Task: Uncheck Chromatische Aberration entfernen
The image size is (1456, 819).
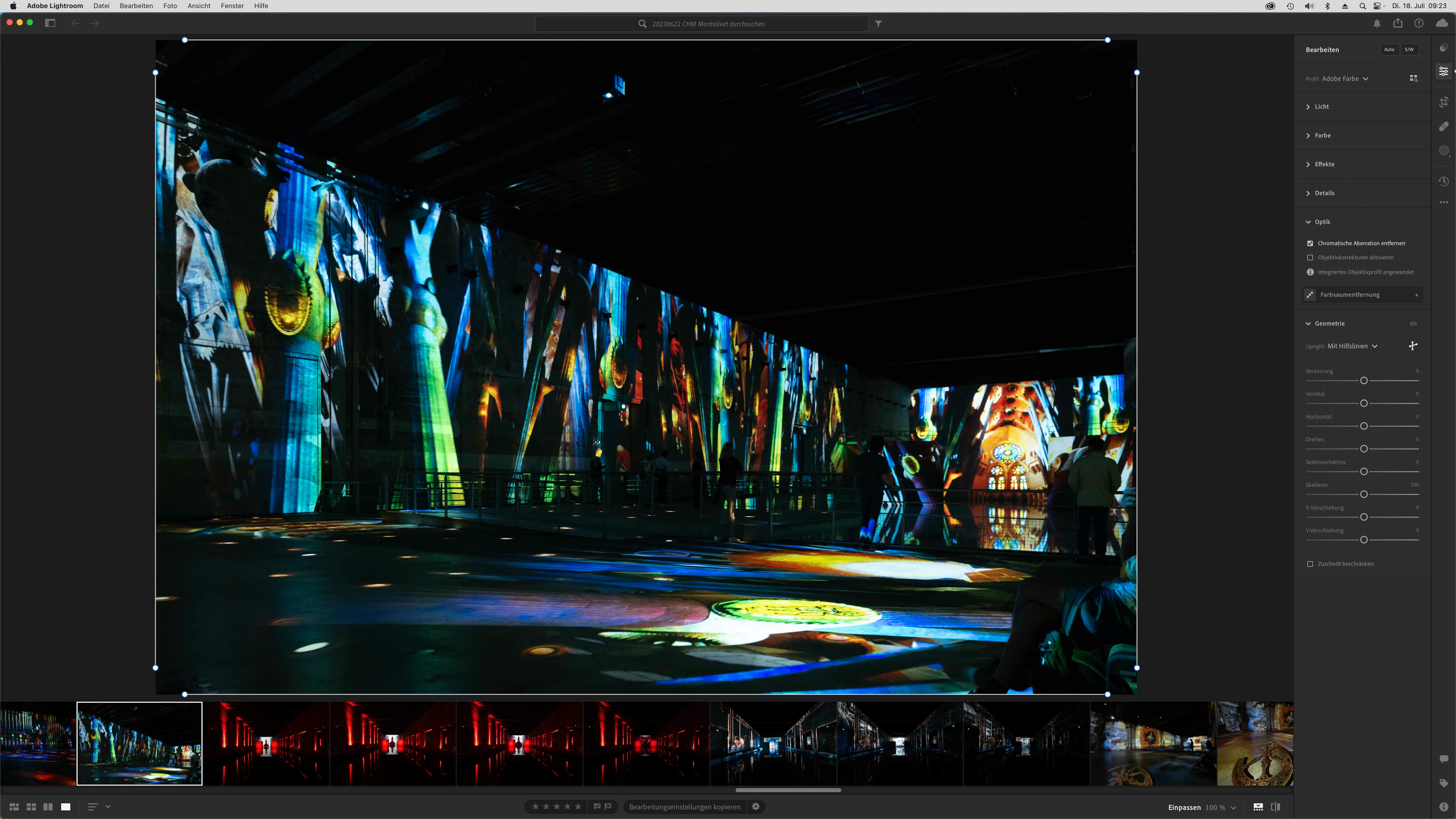Action: point(1310,244)
